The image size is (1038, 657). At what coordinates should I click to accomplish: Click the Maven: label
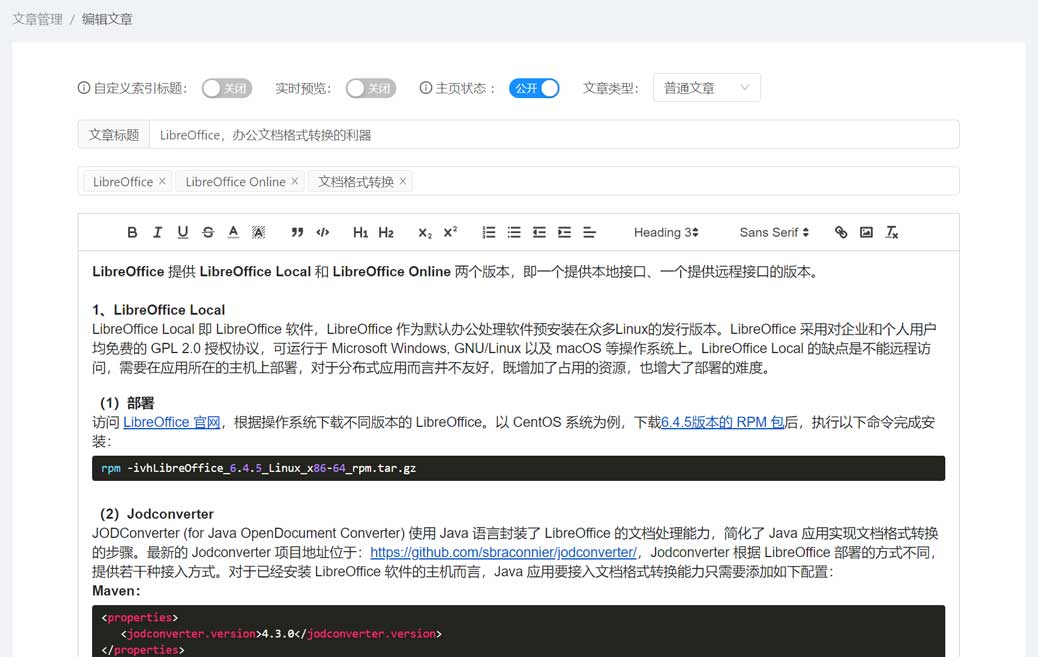117,591
